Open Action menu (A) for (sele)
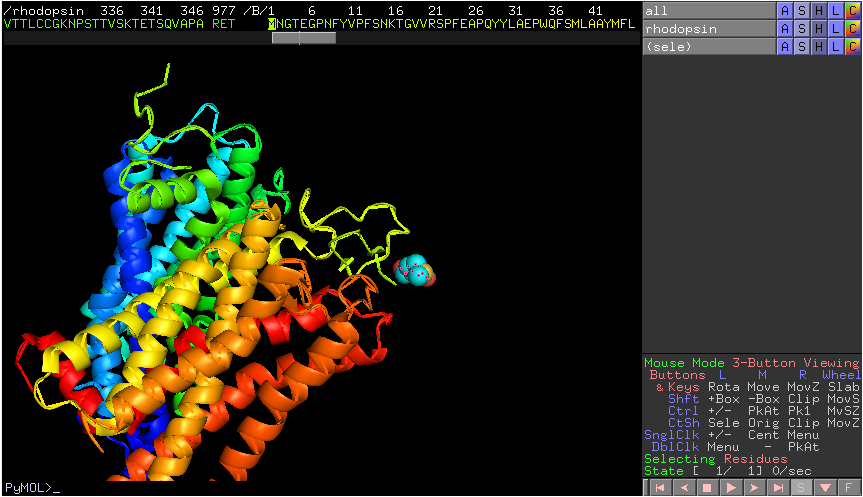This screenshot has height=497, width=863. 785,47
